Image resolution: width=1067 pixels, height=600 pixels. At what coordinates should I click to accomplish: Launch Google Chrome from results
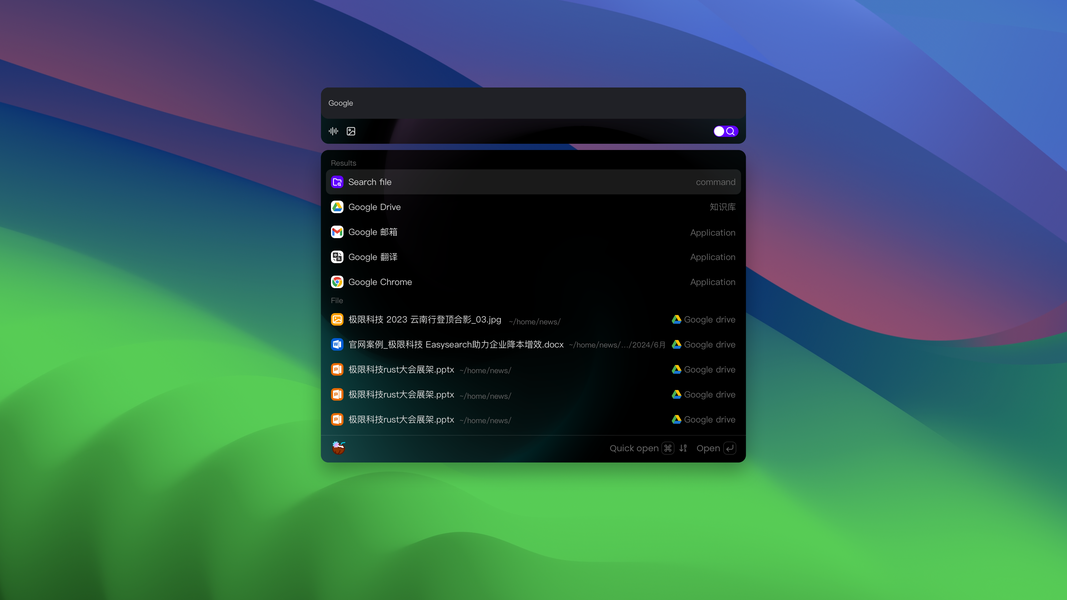(533, 282)
